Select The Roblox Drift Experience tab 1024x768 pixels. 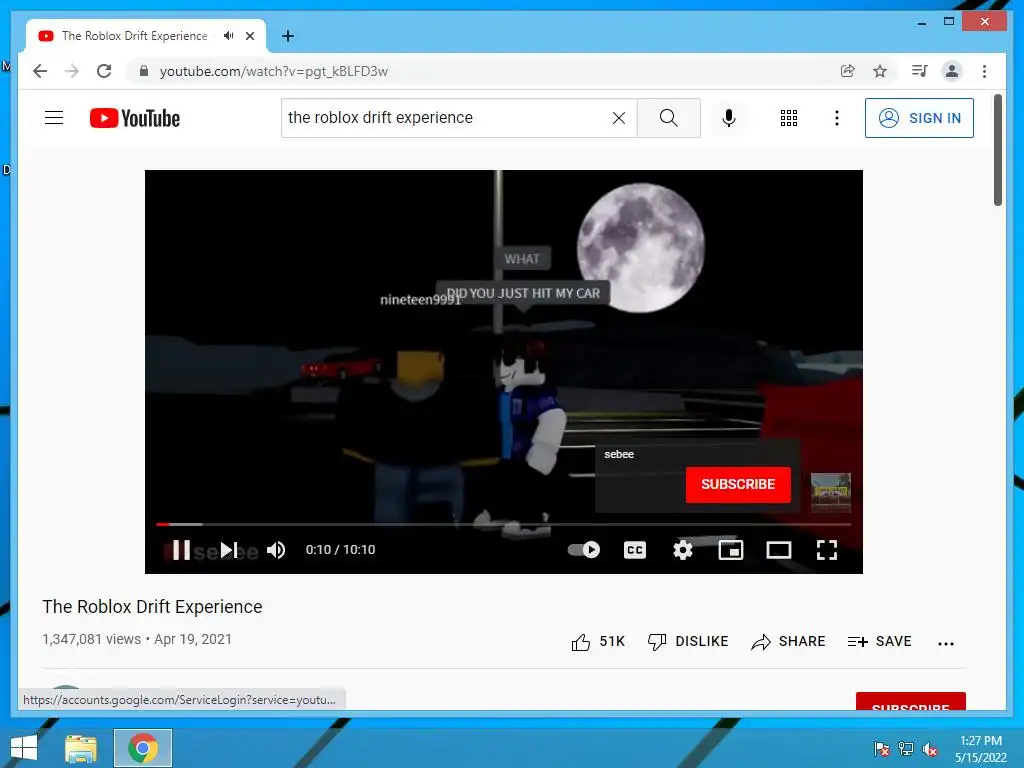click(134, 36)
